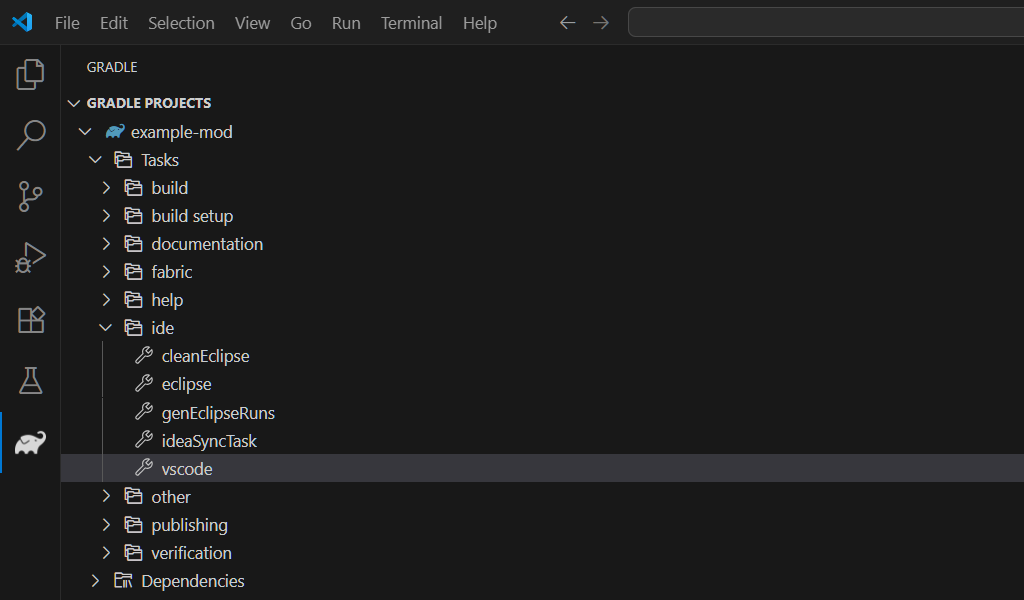Image resolution: width=1024 pixels, height=600 pixels.
Task: Select the vscode task
Action: click(x=188, y=468)
